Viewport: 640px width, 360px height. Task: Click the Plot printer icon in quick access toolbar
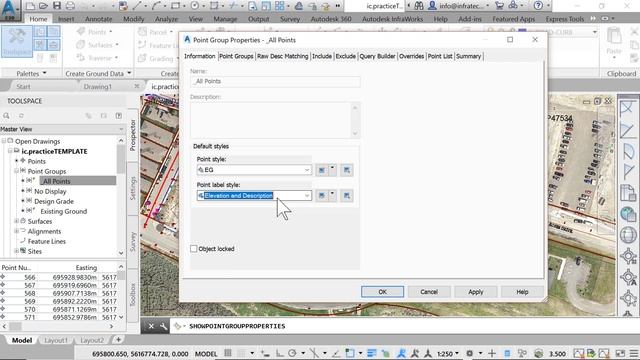70,6
